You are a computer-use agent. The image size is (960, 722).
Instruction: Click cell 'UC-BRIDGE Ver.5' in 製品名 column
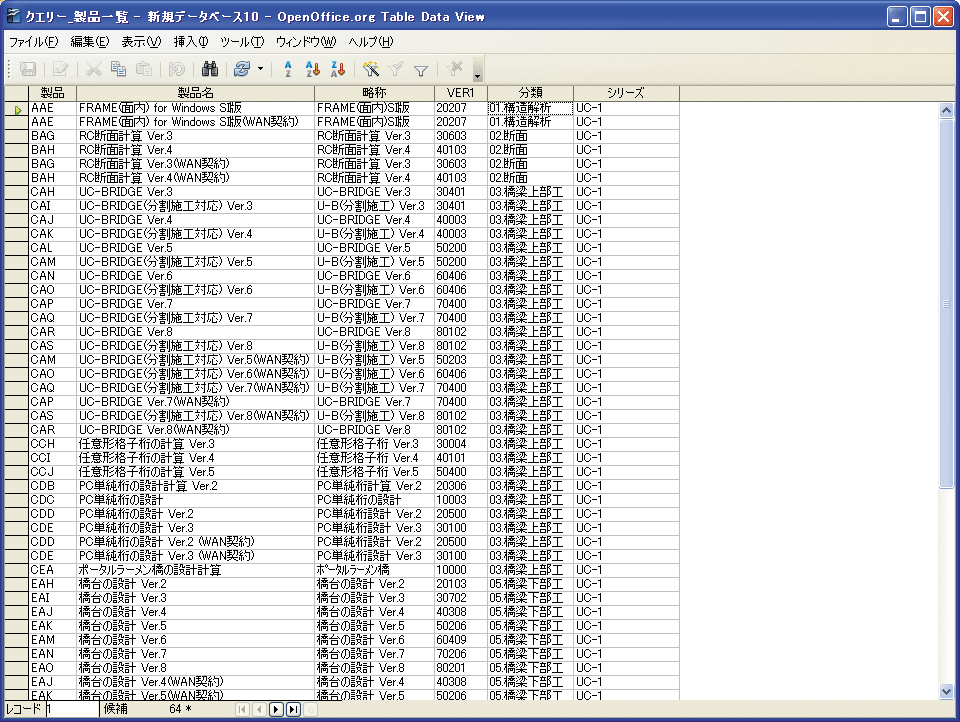pos(195,248)
